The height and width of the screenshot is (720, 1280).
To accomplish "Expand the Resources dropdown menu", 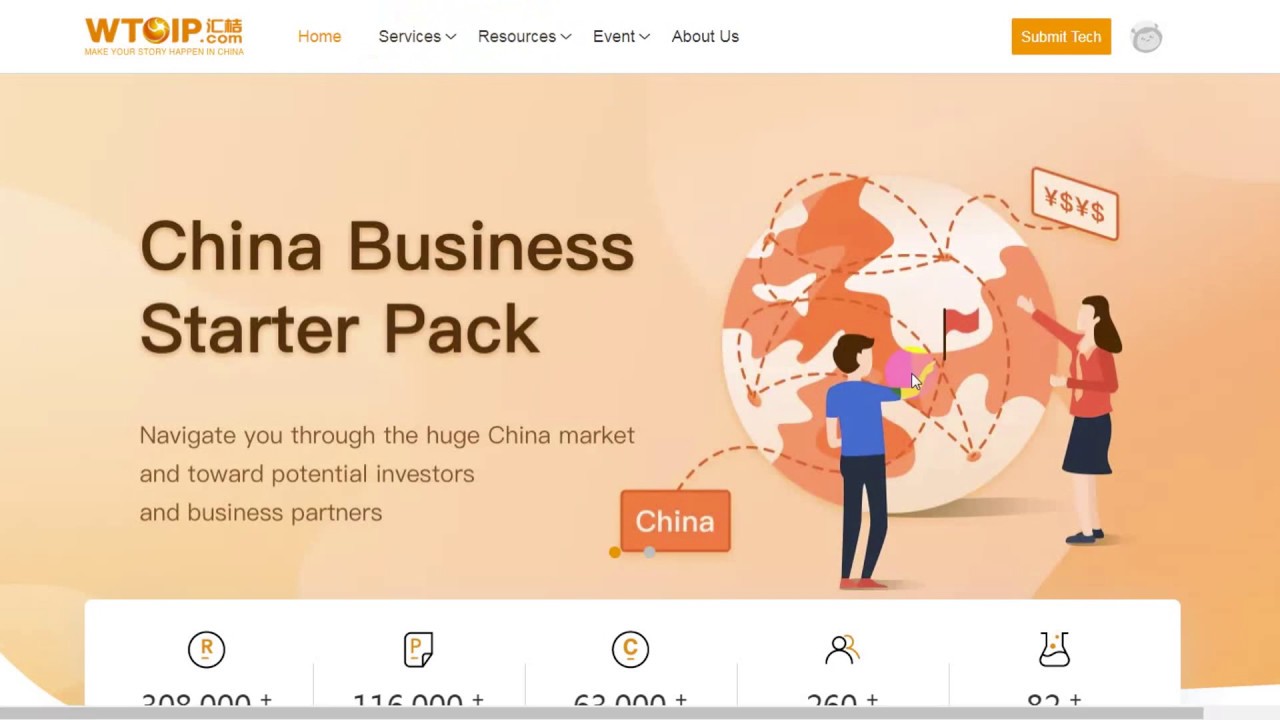I will click(524, 36).
